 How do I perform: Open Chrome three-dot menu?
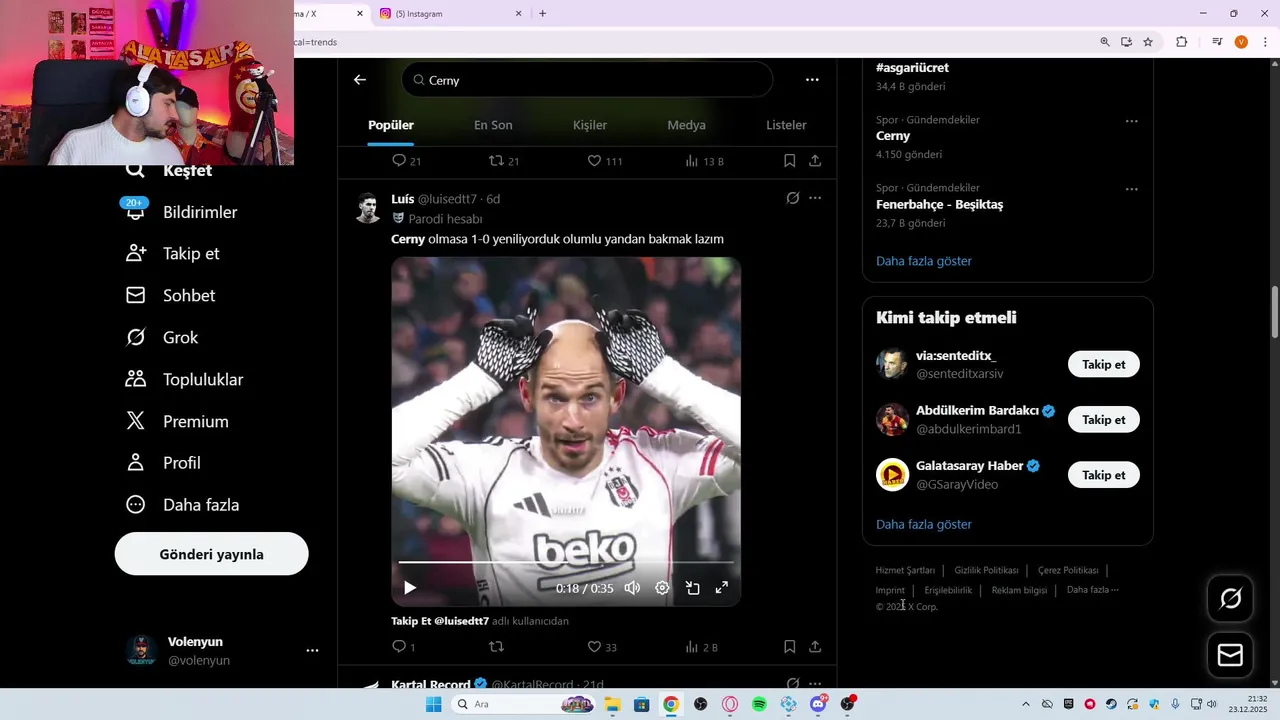pos(1266,42)
